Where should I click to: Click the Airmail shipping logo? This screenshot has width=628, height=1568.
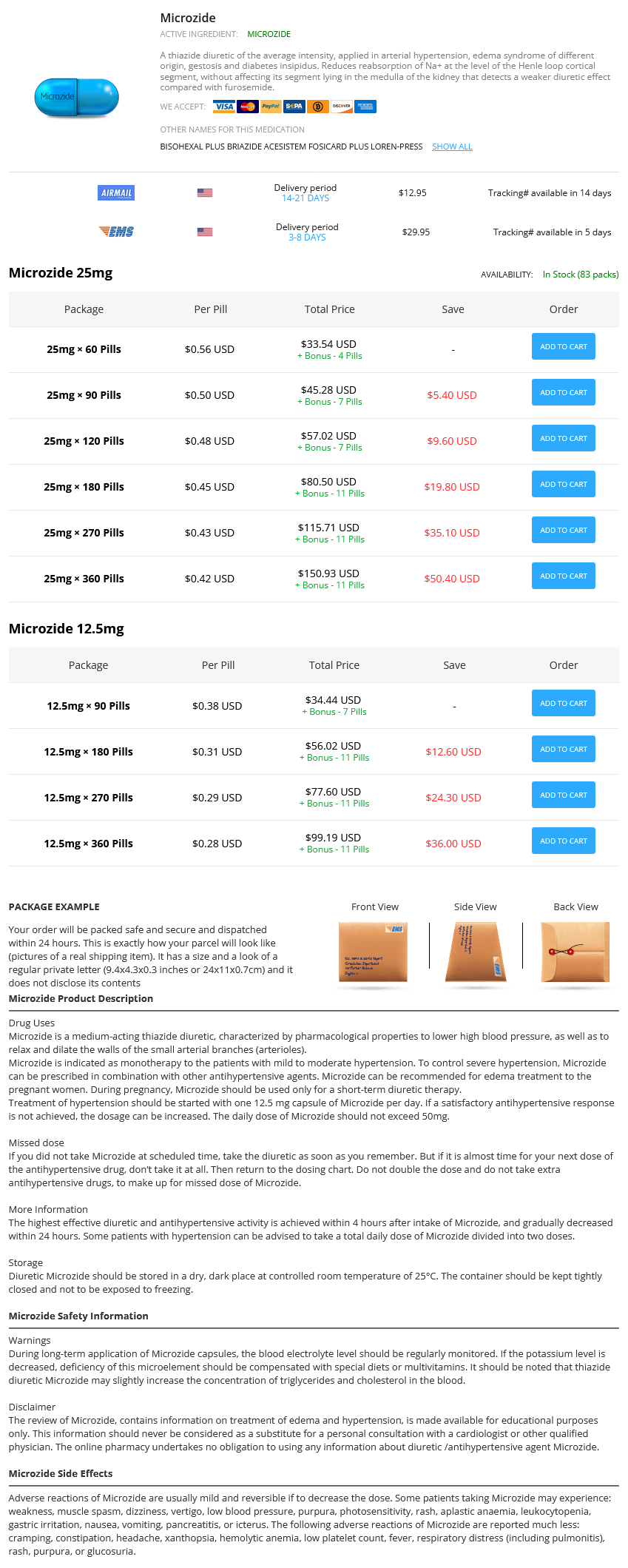116,193
